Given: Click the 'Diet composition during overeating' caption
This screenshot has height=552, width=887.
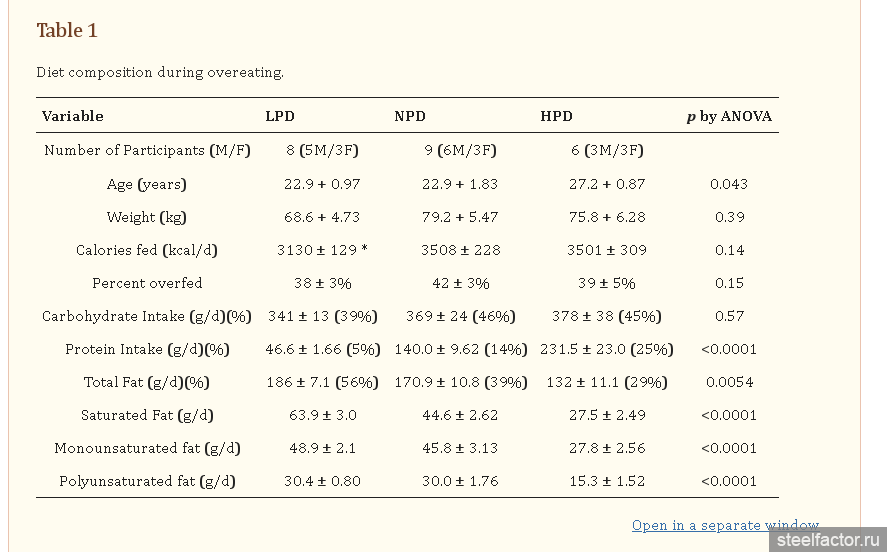Looking at the screenshot, I should coord(160,72).
